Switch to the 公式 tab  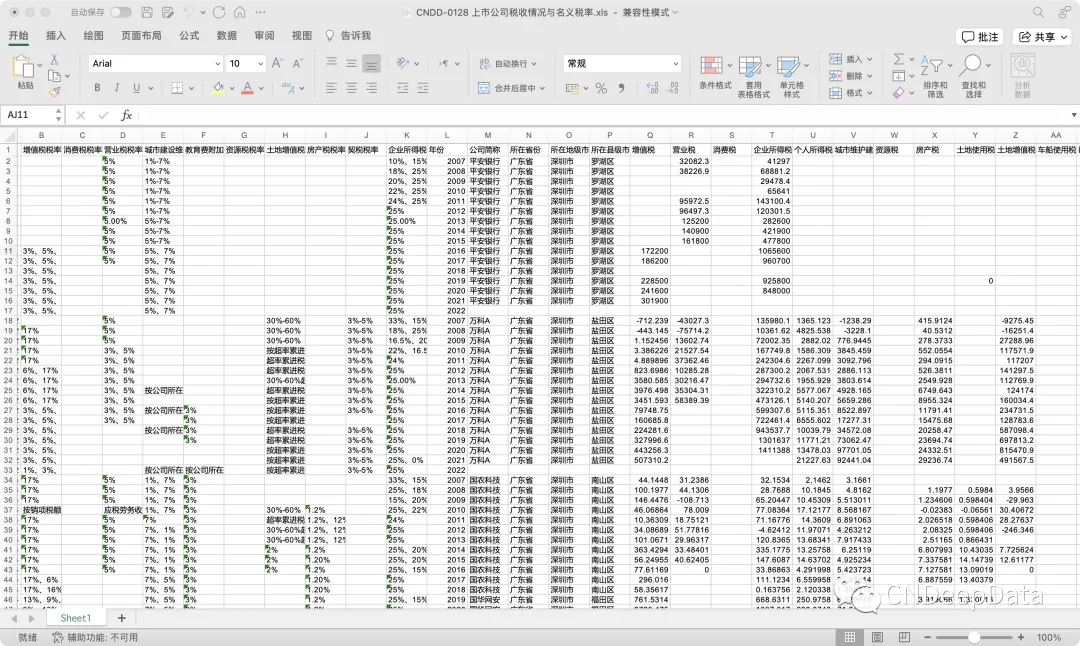click(189, 36)
